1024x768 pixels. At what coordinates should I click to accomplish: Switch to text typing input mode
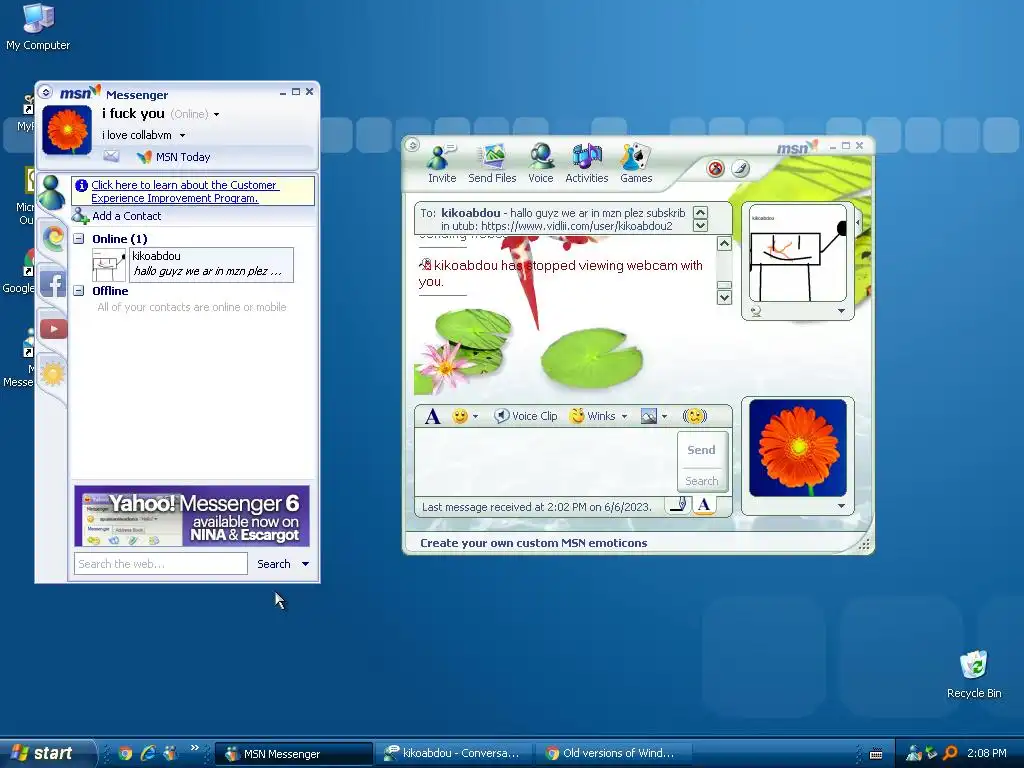coord(704,504)
